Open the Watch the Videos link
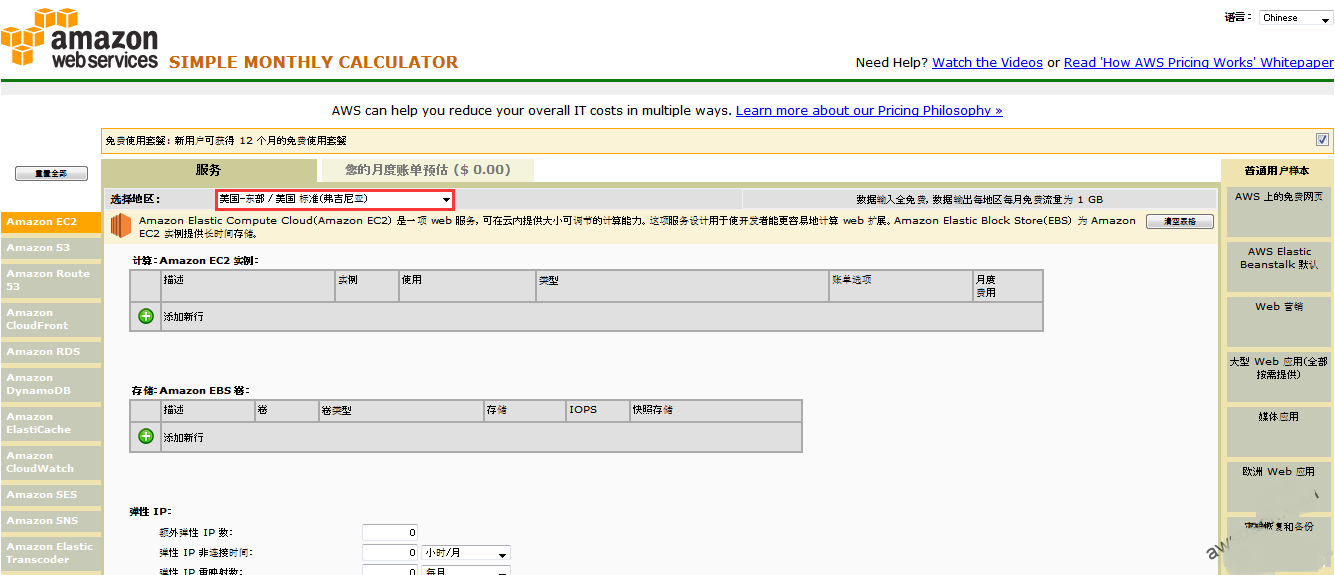 [x=987, y=62]
